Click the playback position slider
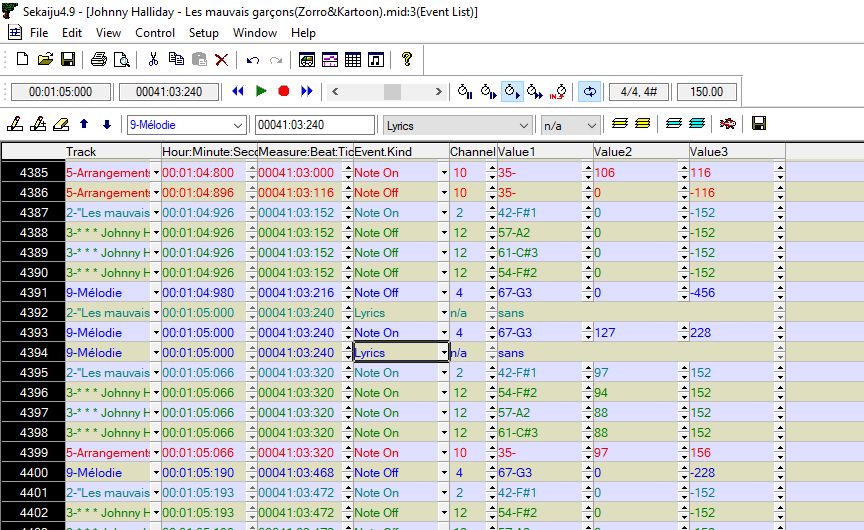This screenshot has height=530, width=864. (x=391, y=91)
